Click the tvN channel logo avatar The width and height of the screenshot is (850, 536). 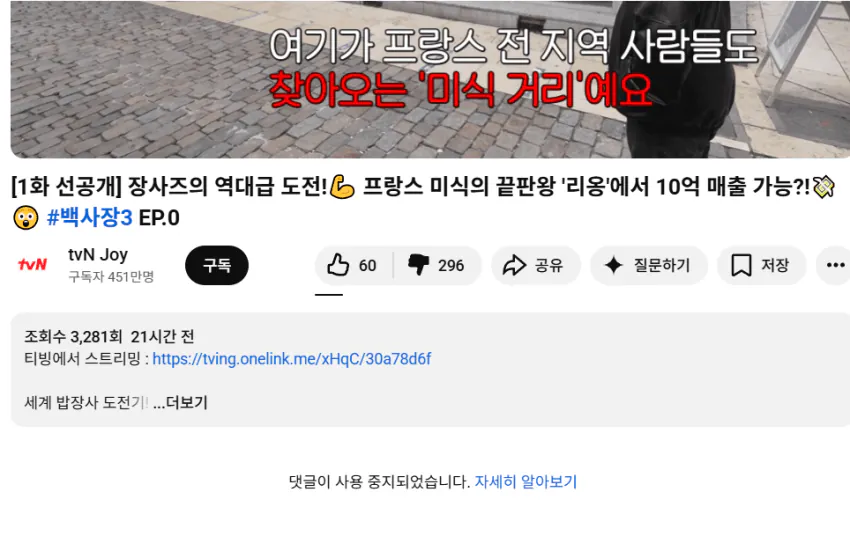pyautogui.click(x=33, y=264)
